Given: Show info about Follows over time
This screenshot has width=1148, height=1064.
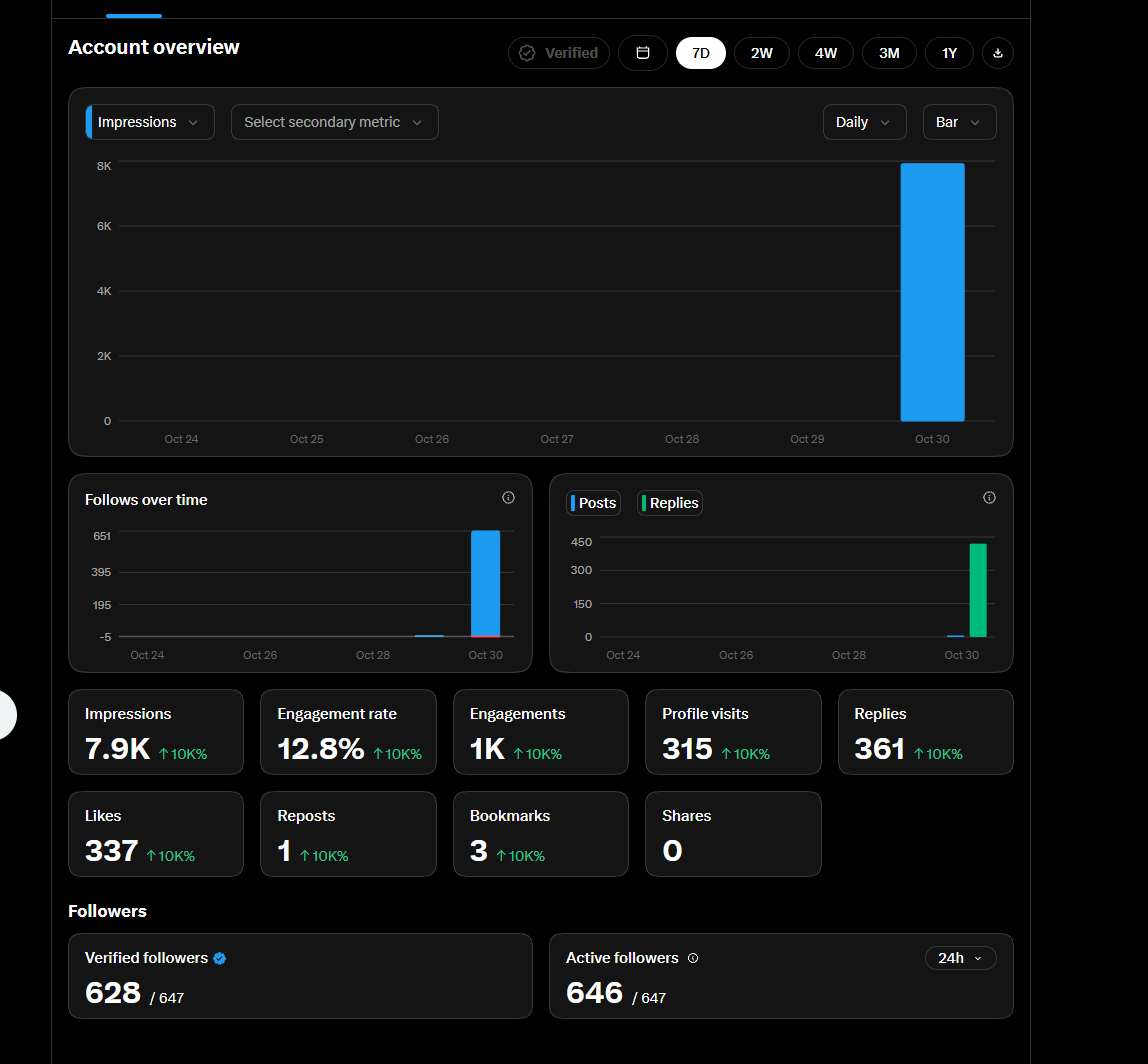Looking at the screenshot, I should pos(508,498).
